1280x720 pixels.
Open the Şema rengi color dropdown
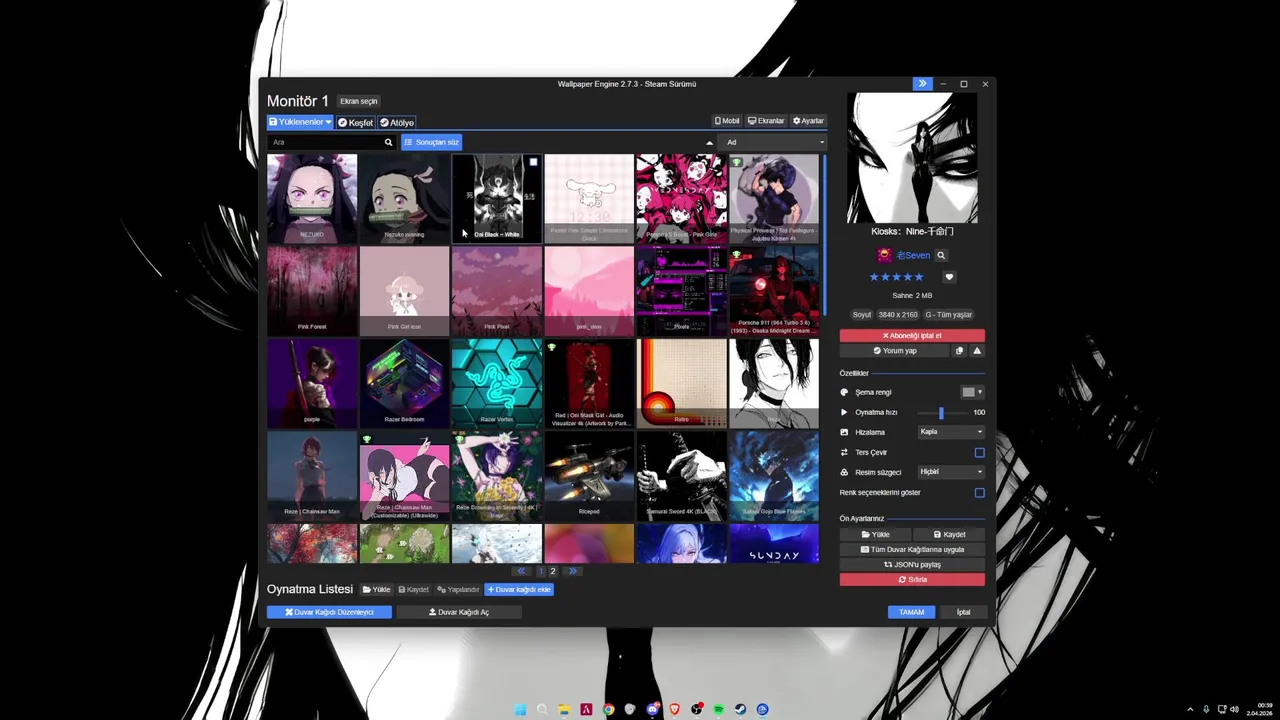pos(972,392)
